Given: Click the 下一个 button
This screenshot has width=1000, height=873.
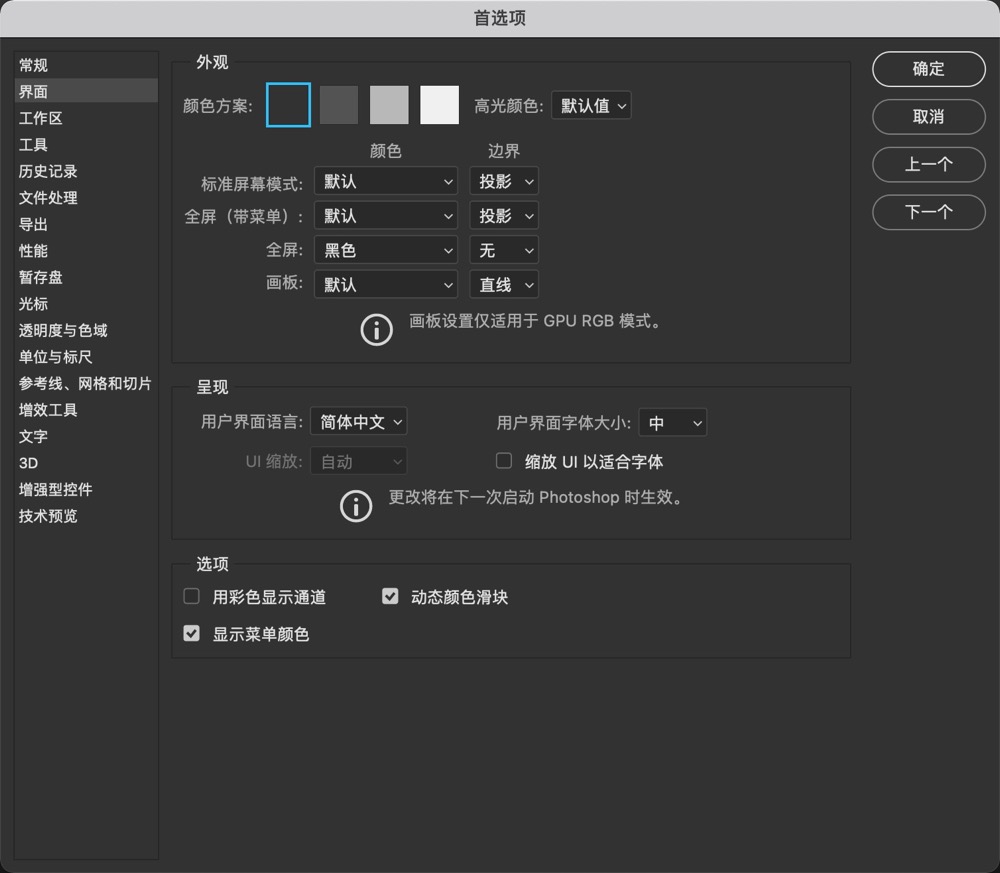Looking at the screenshot, I should [x=928, y=212].
